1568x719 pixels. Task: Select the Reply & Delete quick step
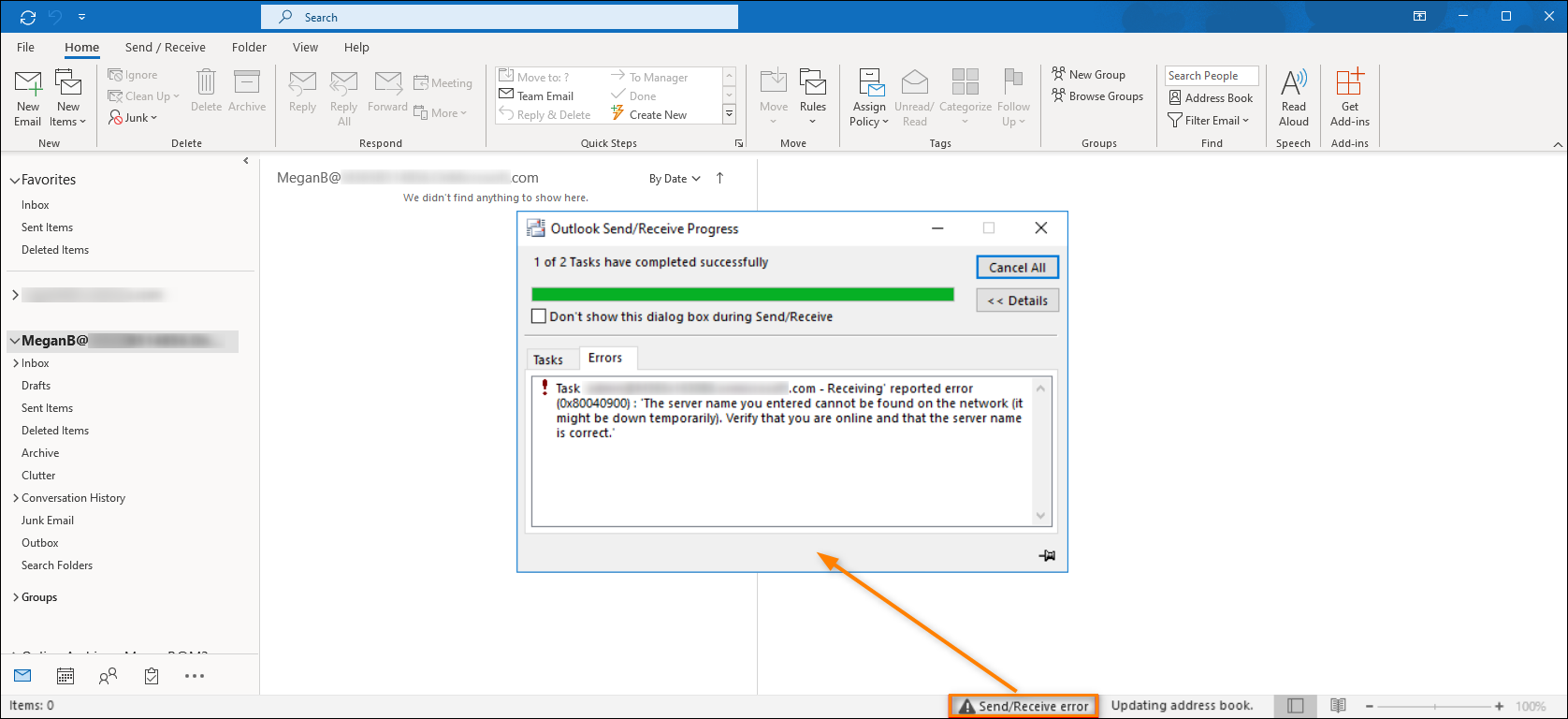(x=544, y=114)
